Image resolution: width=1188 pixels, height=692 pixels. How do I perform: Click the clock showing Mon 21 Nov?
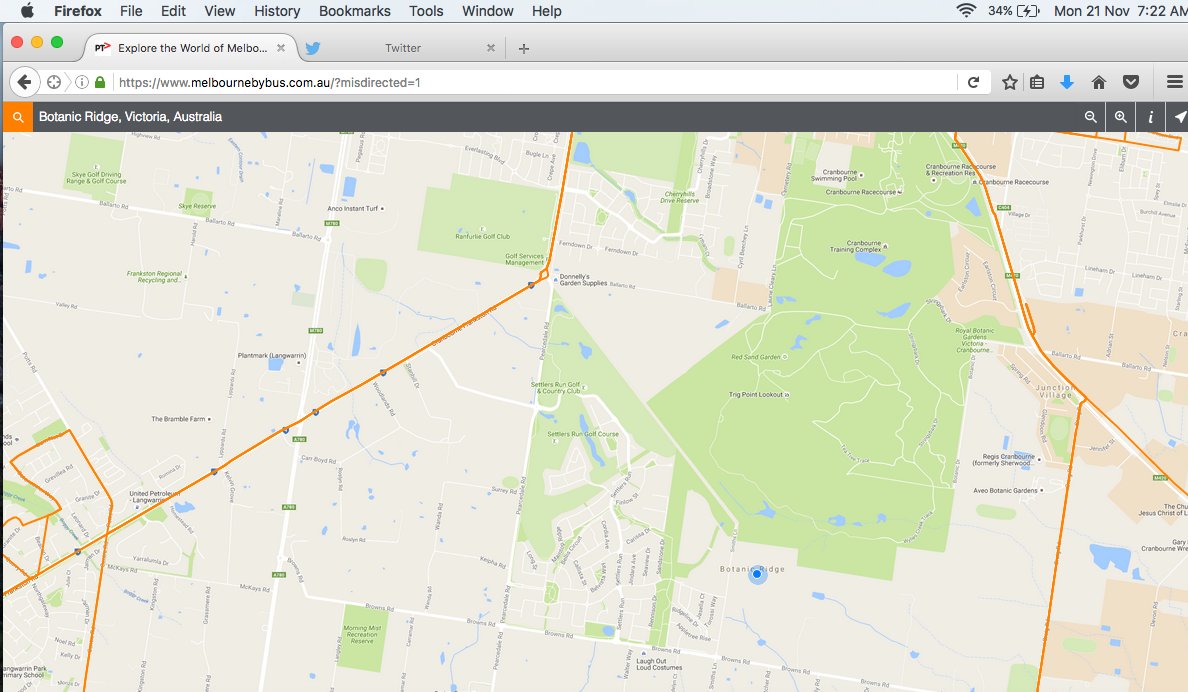tap(1121, 11)
